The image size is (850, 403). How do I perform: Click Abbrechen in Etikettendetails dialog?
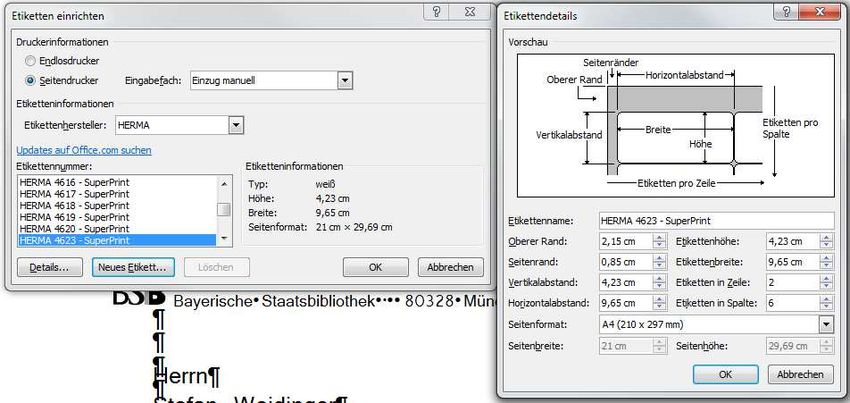coord(800,374)
